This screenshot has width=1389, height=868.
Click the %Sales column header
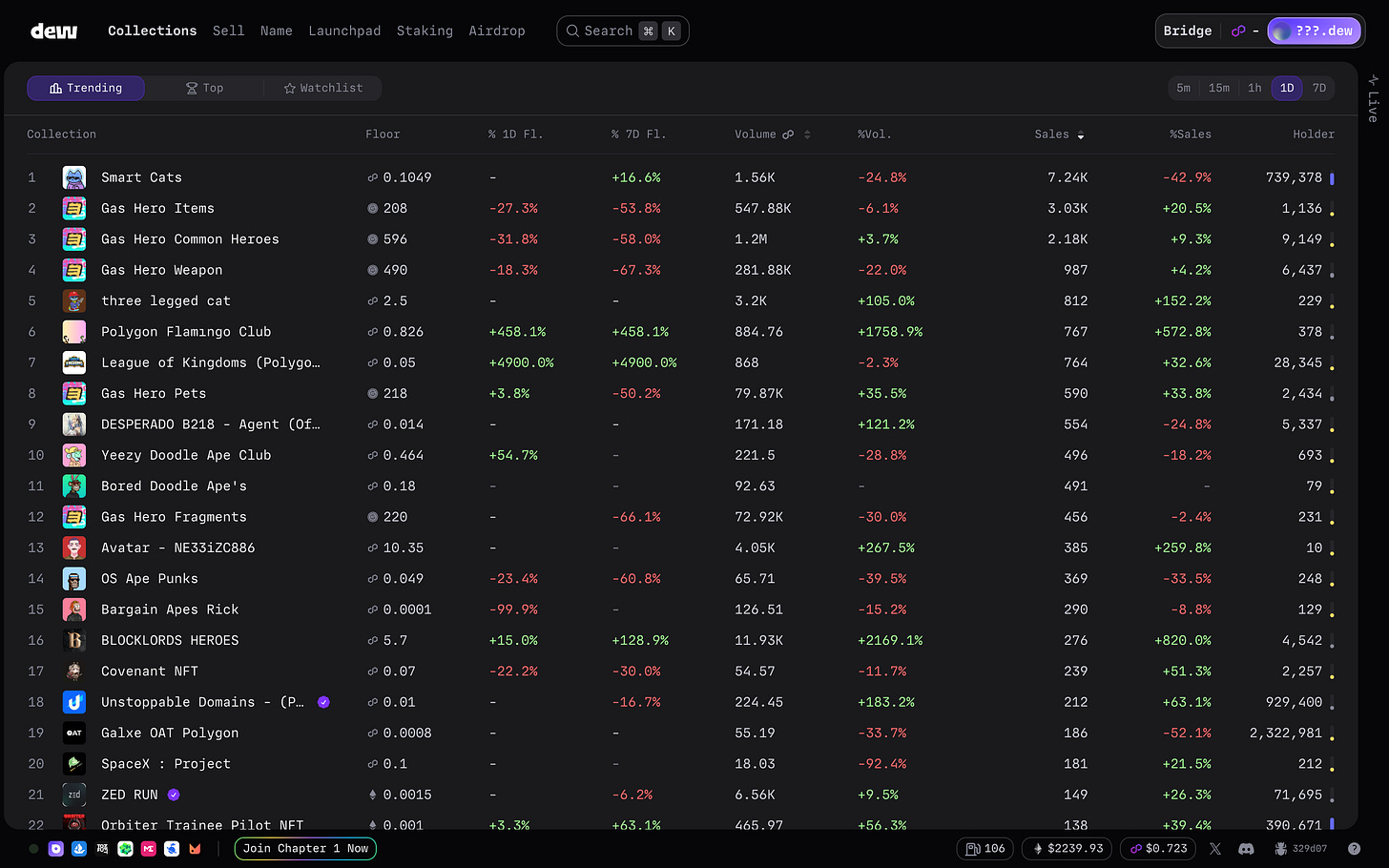[1191, 134]
